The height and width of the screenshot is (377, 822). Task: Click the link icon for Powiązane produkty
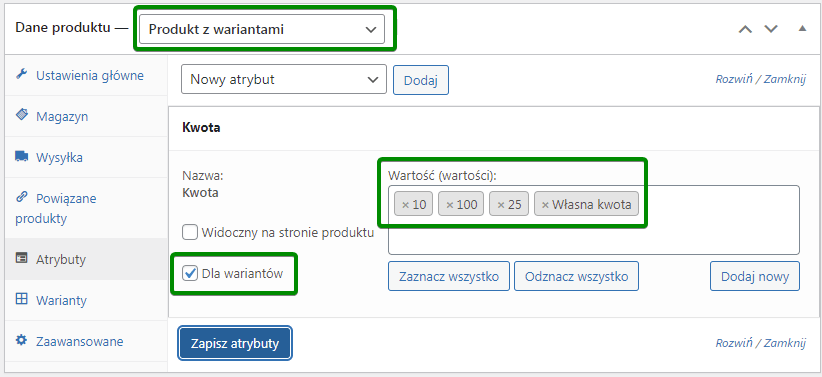pos(21,197)
